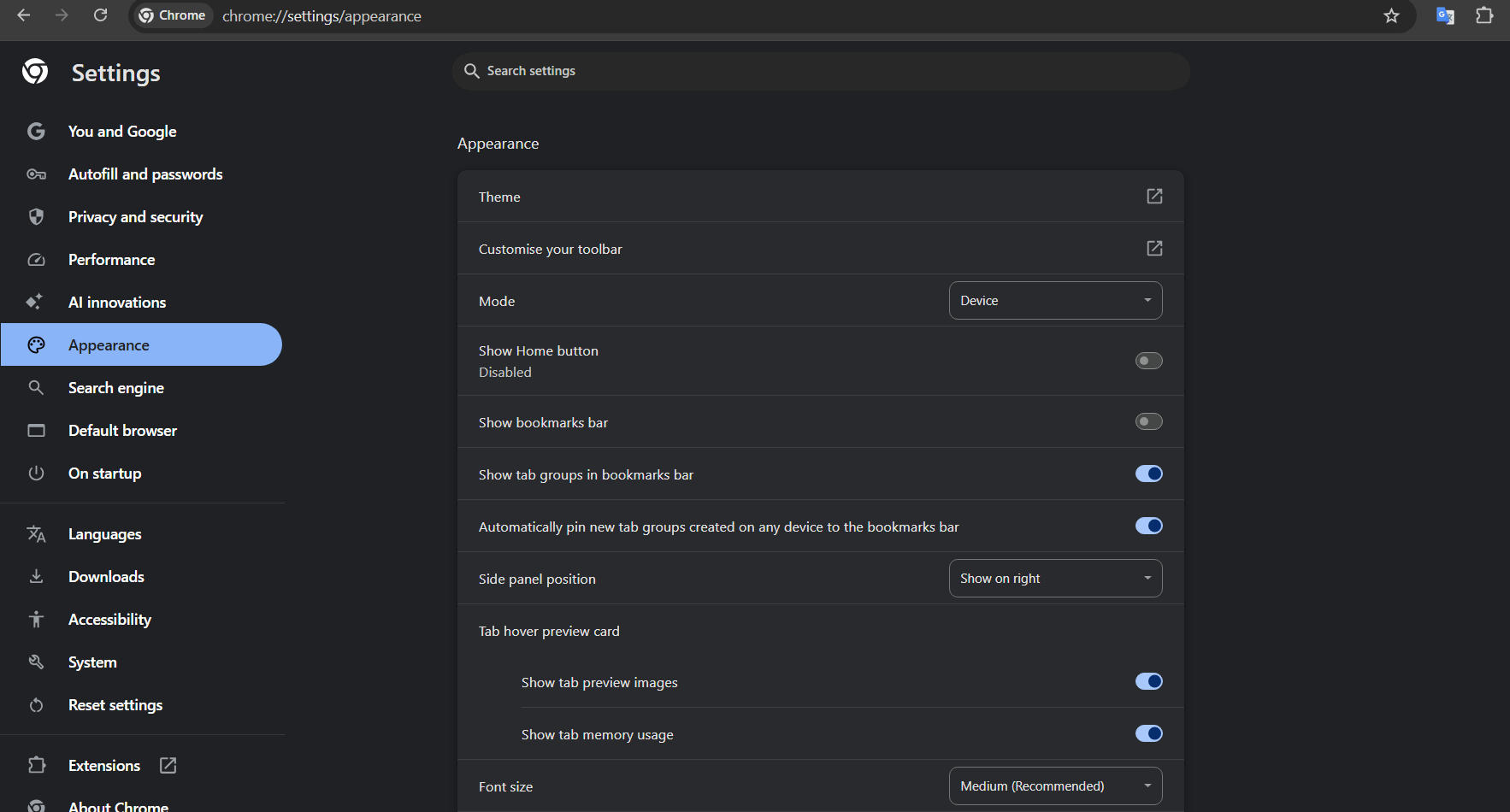The height and width of the screenshot is (812, 1510).
Task: Click the wrench icon for System
Action: pyautogui.click(x=36, y=662)
